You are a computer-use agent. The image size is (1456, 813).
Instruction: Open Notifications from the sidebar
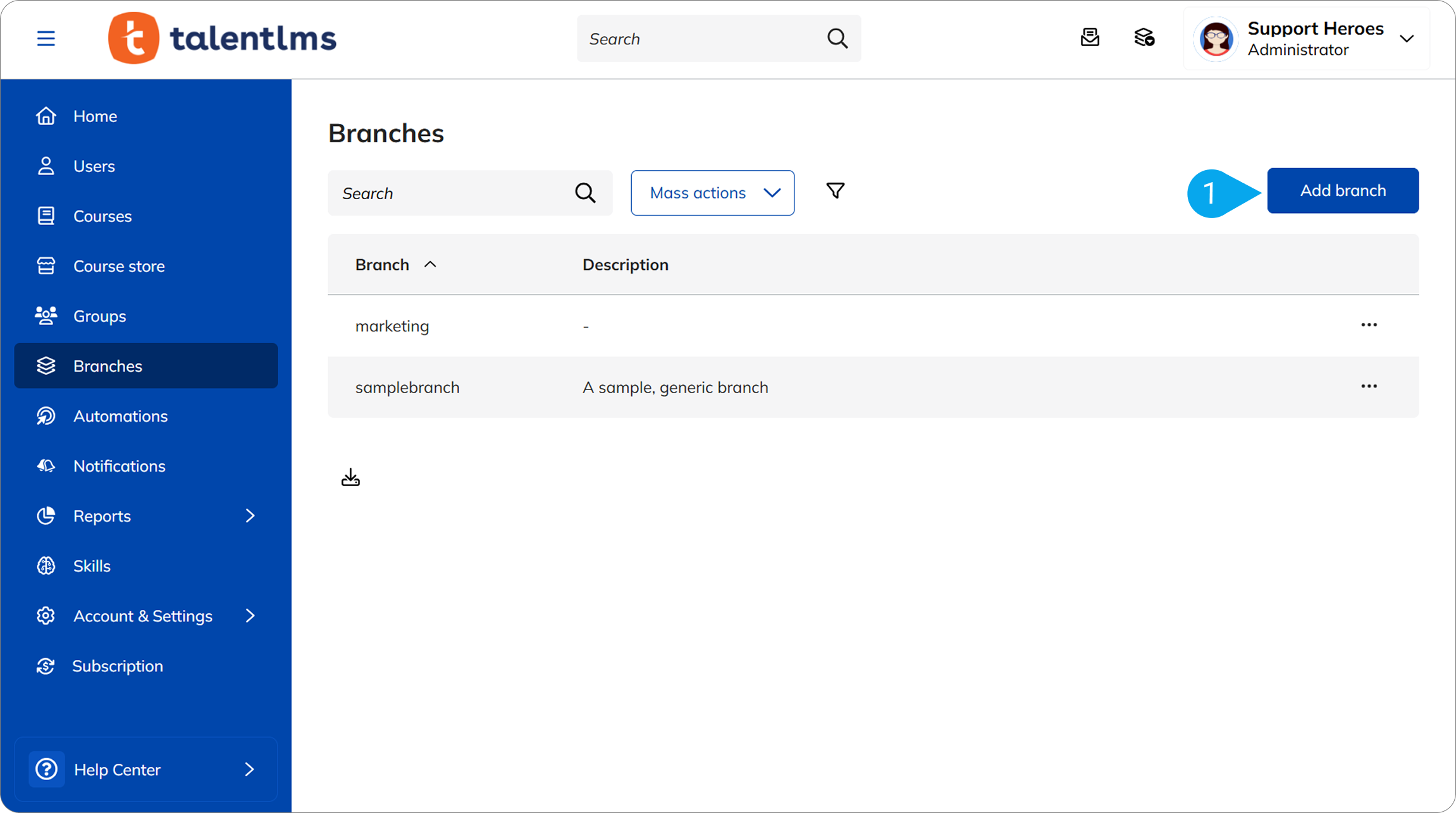click(x=119, y=466)
